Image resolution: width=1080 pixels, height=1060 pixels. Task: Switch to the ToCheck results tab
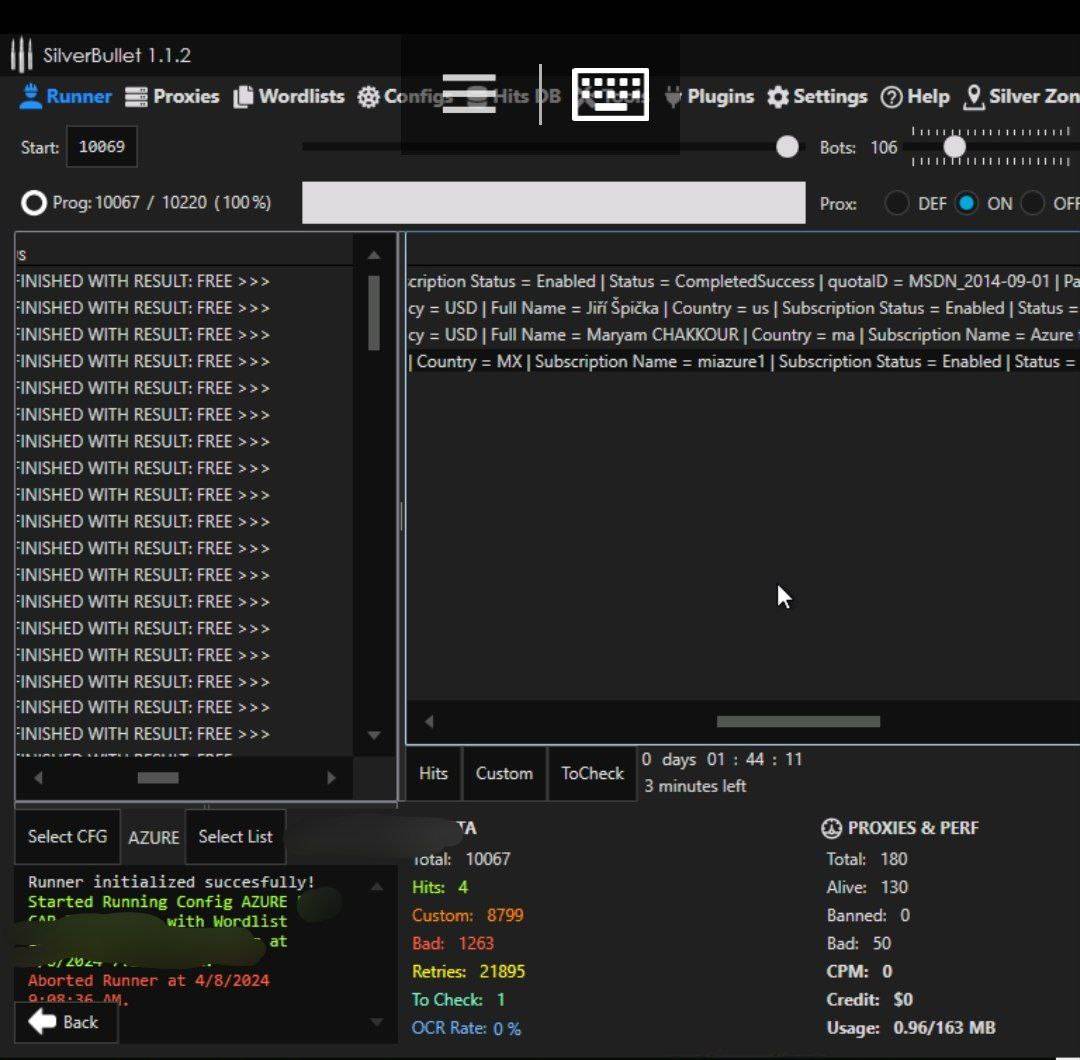pos(592,773)
